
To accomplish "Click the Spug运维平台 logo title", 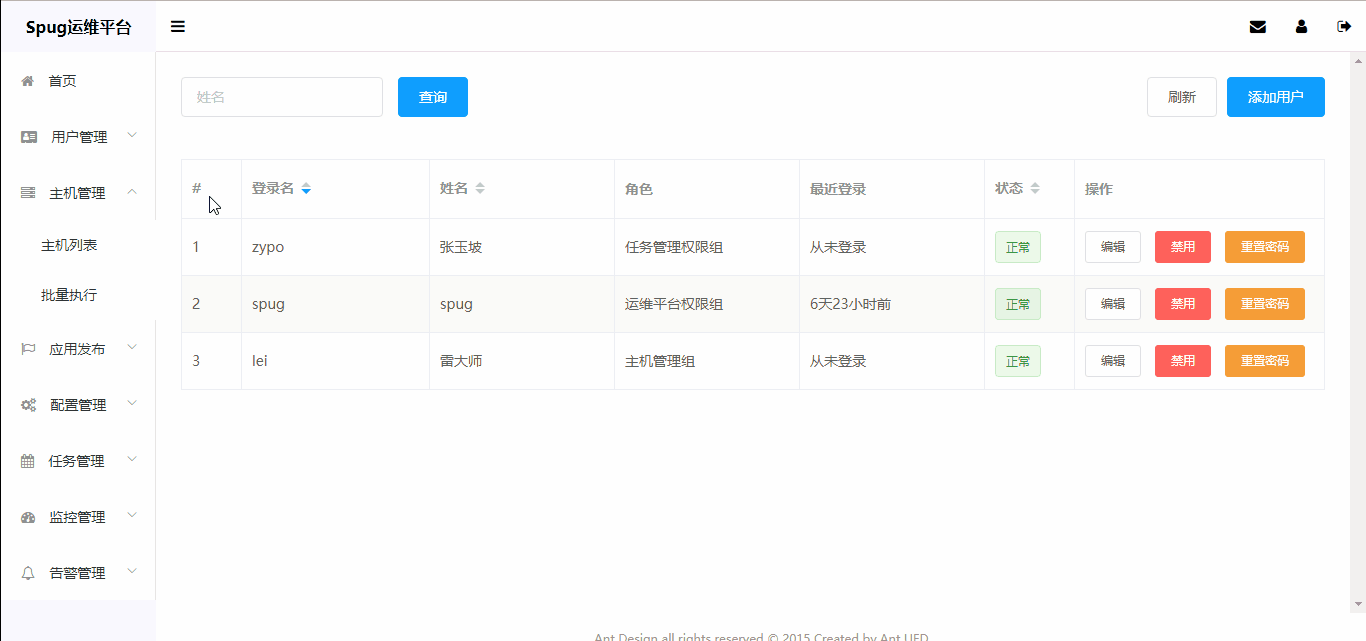I will coord(78,27).
